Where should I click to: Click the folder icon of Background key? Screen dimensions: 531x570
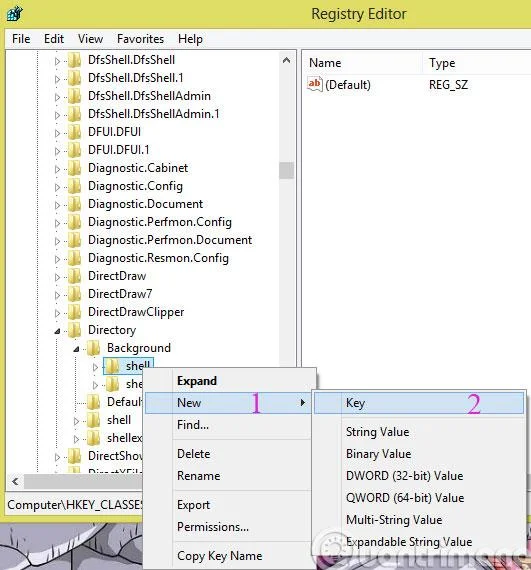pos(93,348)
